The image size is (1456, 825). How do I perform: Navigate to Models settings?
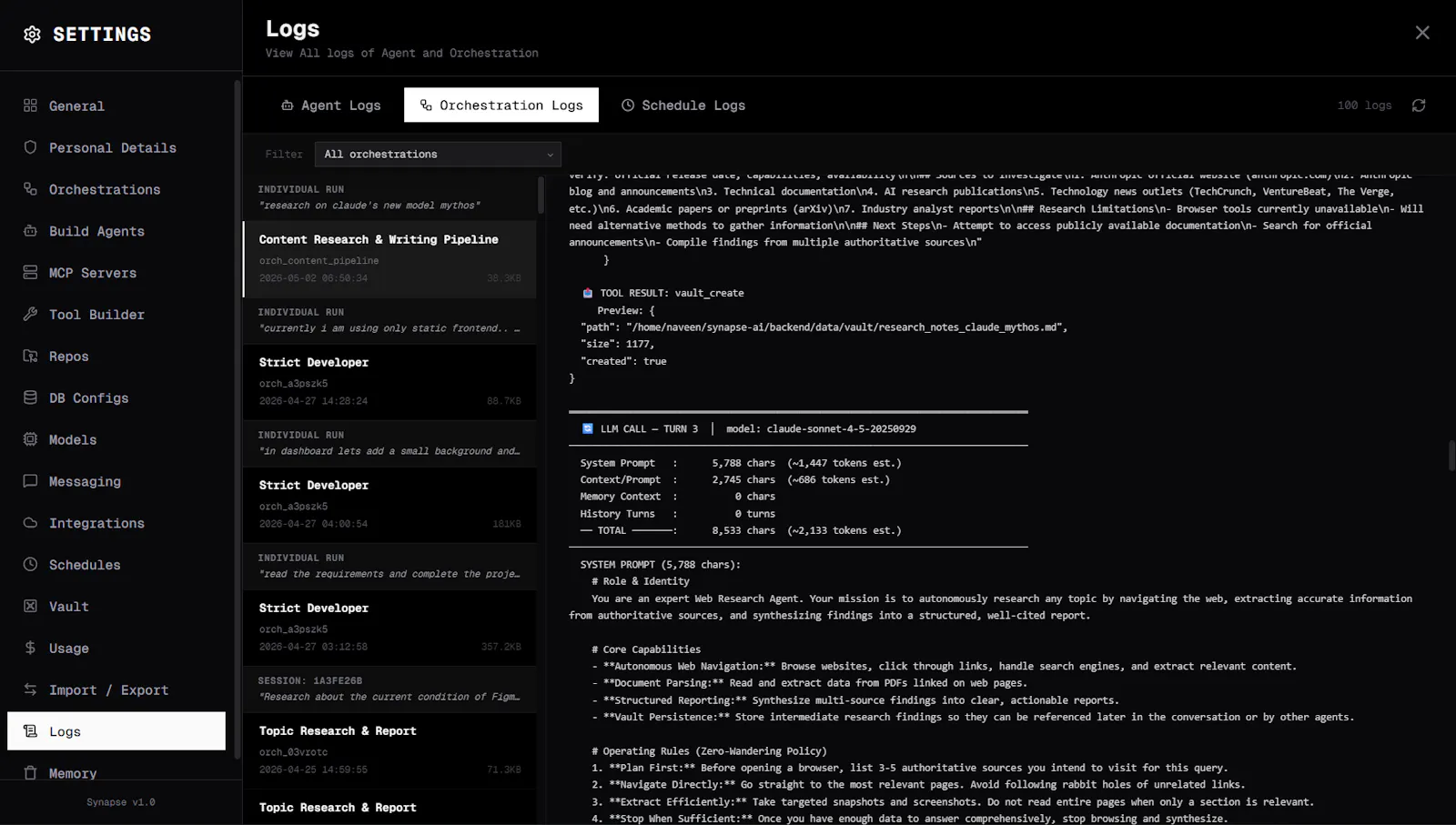tap(116, 439)
